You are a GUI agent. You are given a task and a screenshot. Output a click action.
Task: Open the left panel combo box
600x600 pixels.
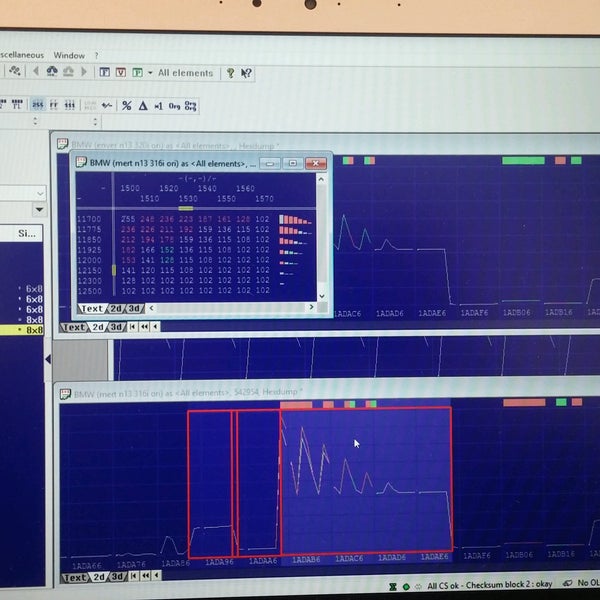[23, 194]
